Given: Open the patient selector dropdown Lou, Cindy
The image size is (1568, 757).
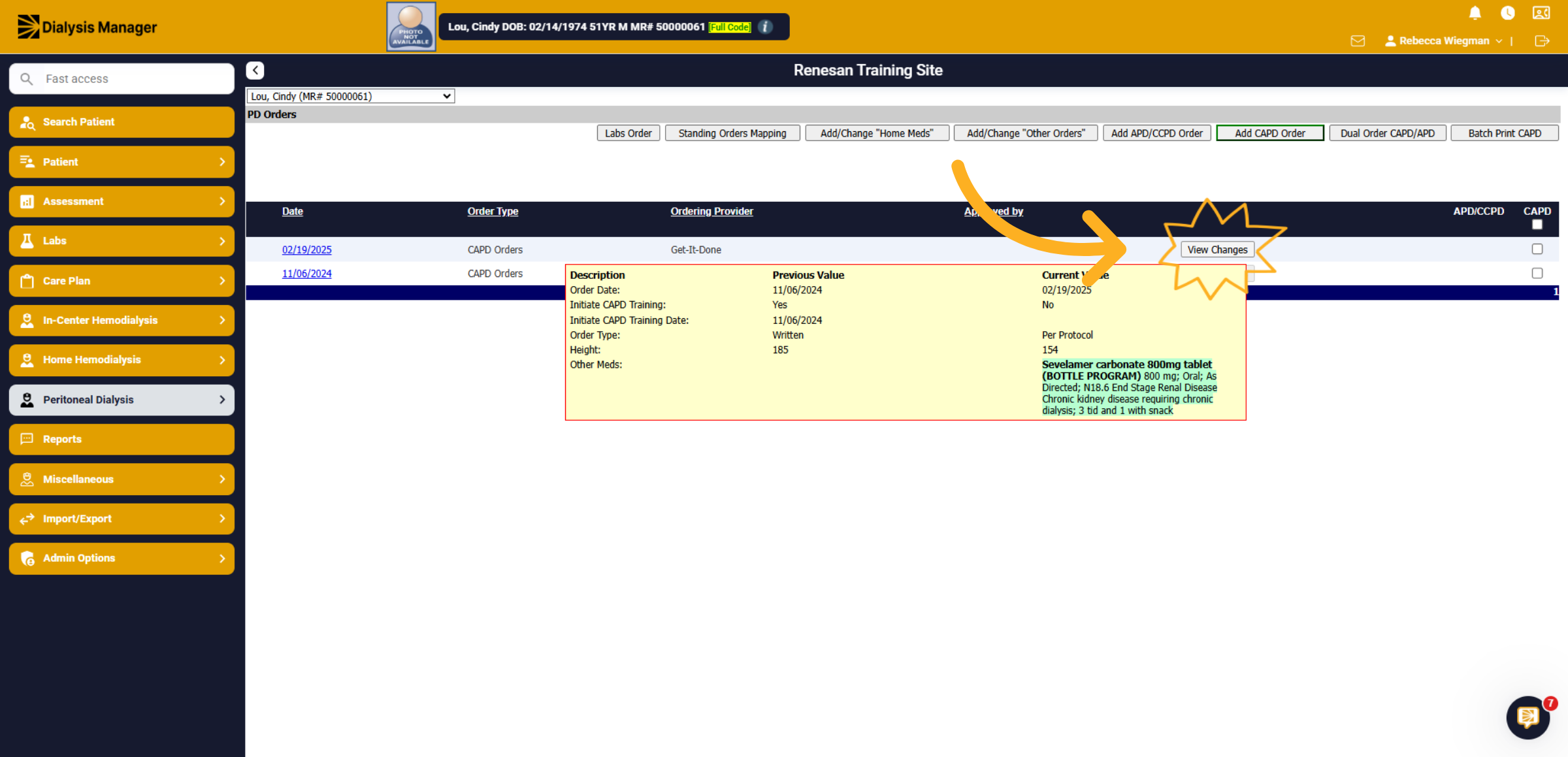Looking at the screenshot, I should coord(351,96).
